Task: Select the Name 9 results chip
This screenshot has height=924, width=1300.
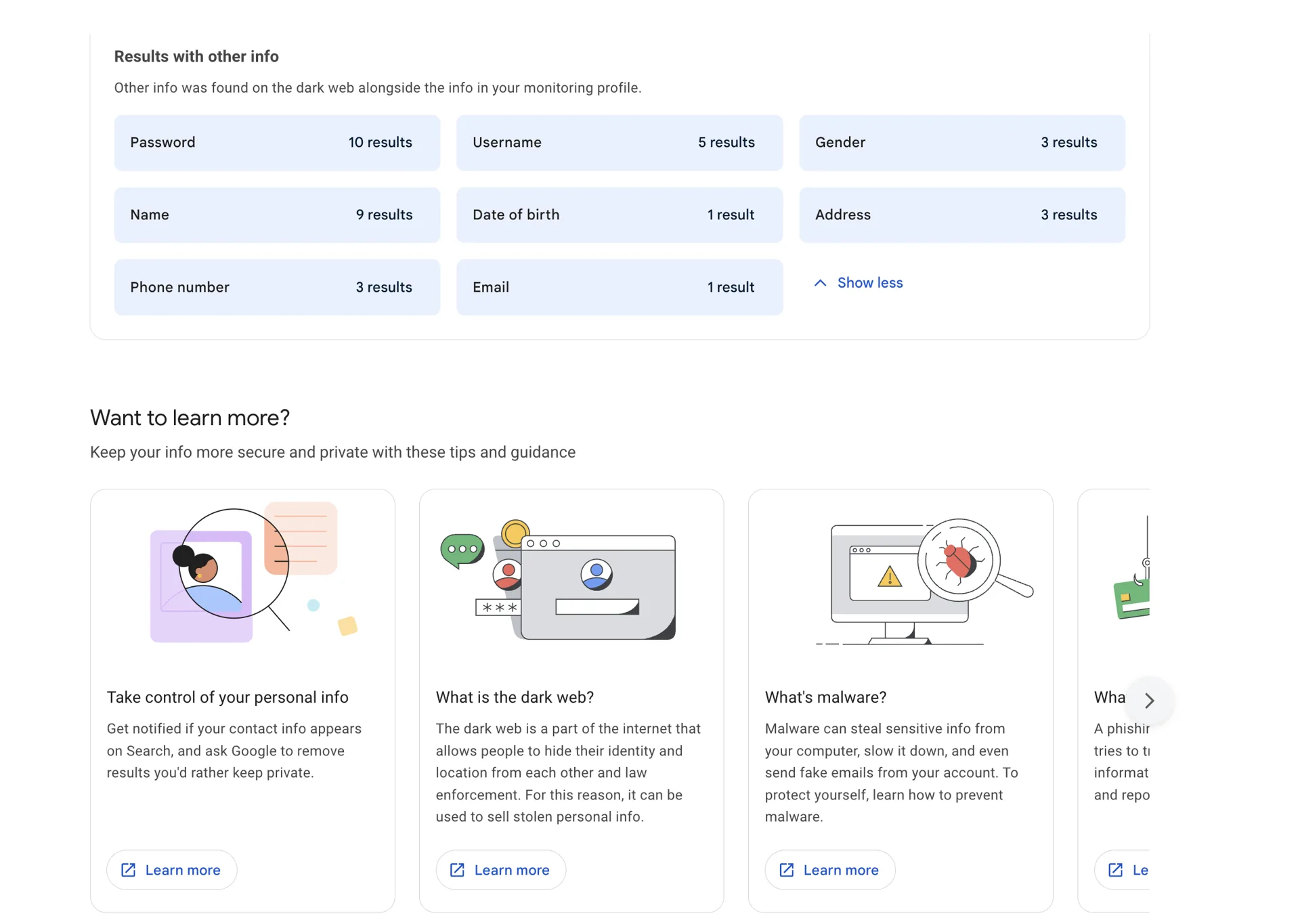Action: 277,215
